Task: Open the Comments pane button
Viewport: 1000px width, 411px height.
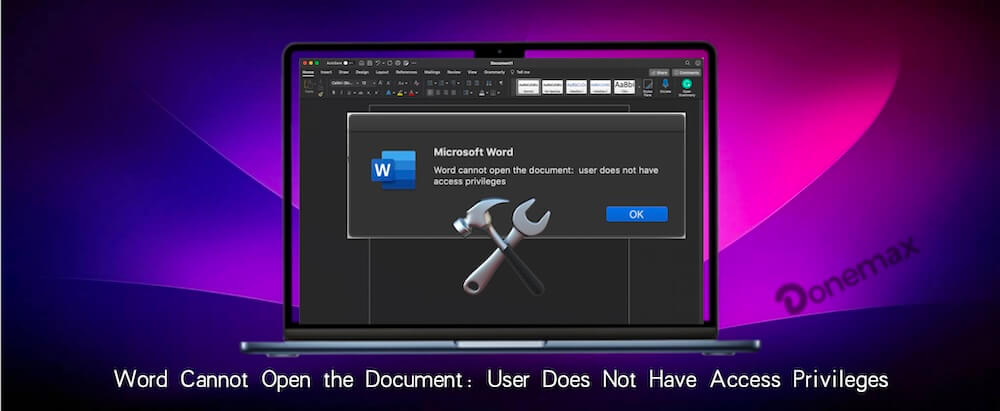Action: 687,73
